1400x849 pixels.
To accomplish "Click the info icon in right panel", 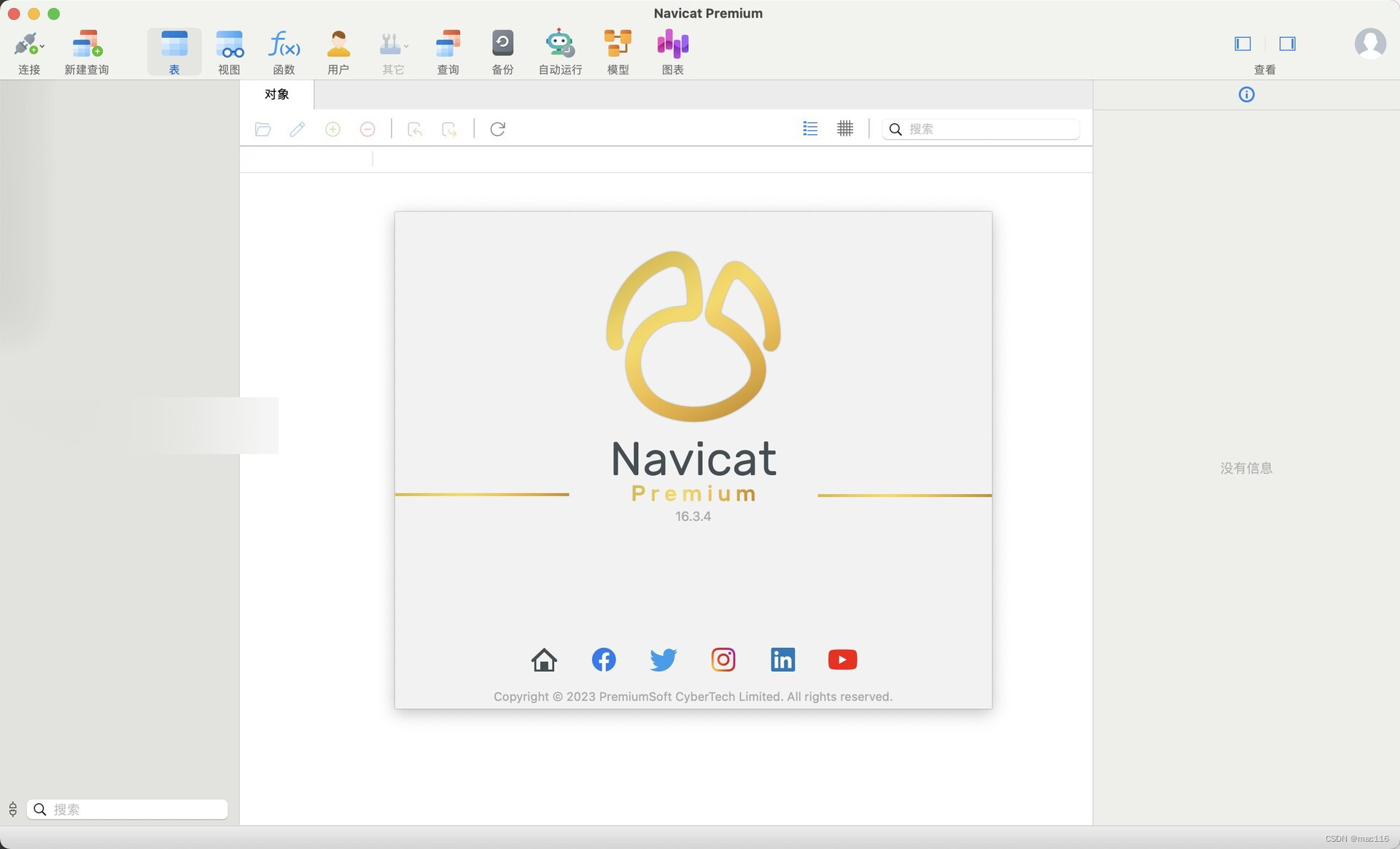I will (1246, 95).
